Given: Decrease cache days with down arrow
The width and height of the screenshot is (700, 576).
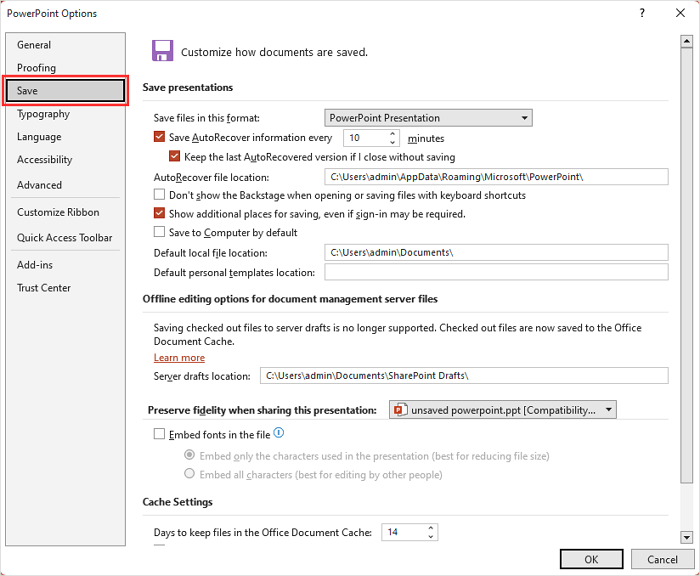Looking at the screenshot, I should point(431,537).
